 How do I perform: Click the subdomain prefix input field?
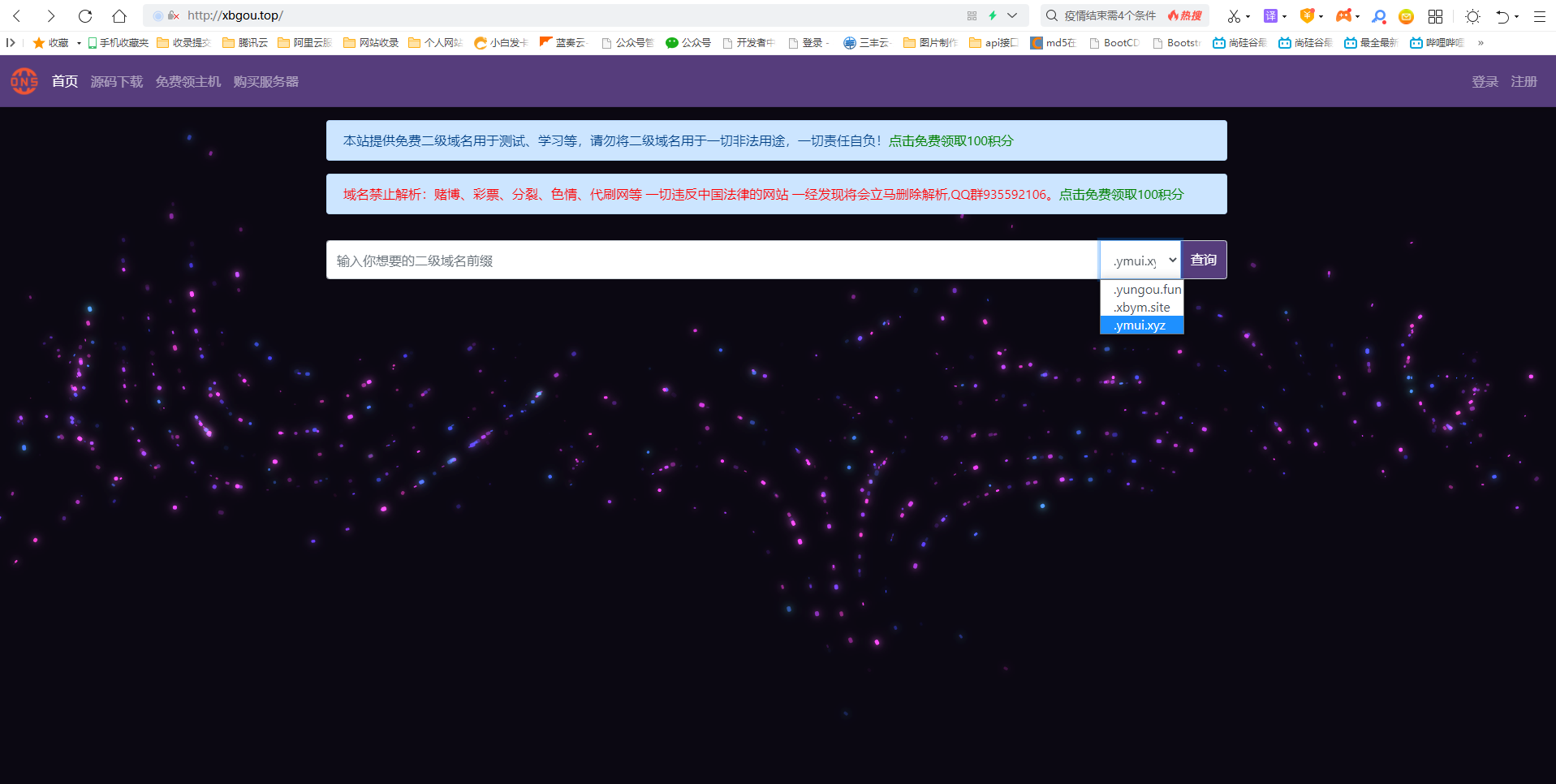coord(712,261)
